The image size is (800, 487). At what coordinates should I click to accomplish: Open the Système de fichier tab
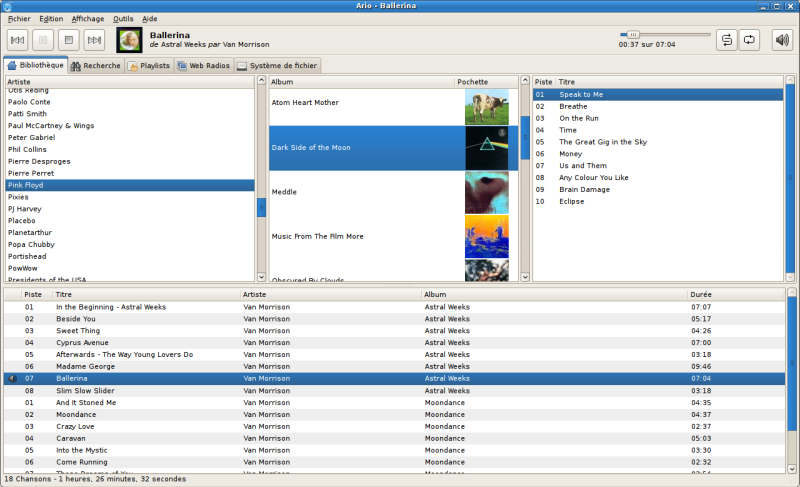tap(277, 66)
